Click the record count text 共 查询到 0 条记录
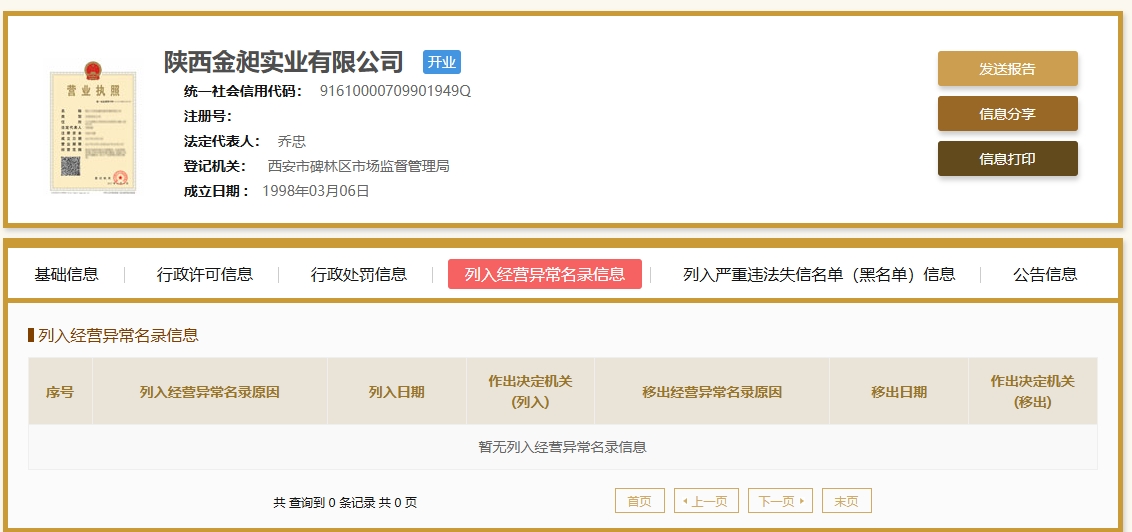Viewport: 1132px width, 532px height. (x=325, y=503)
